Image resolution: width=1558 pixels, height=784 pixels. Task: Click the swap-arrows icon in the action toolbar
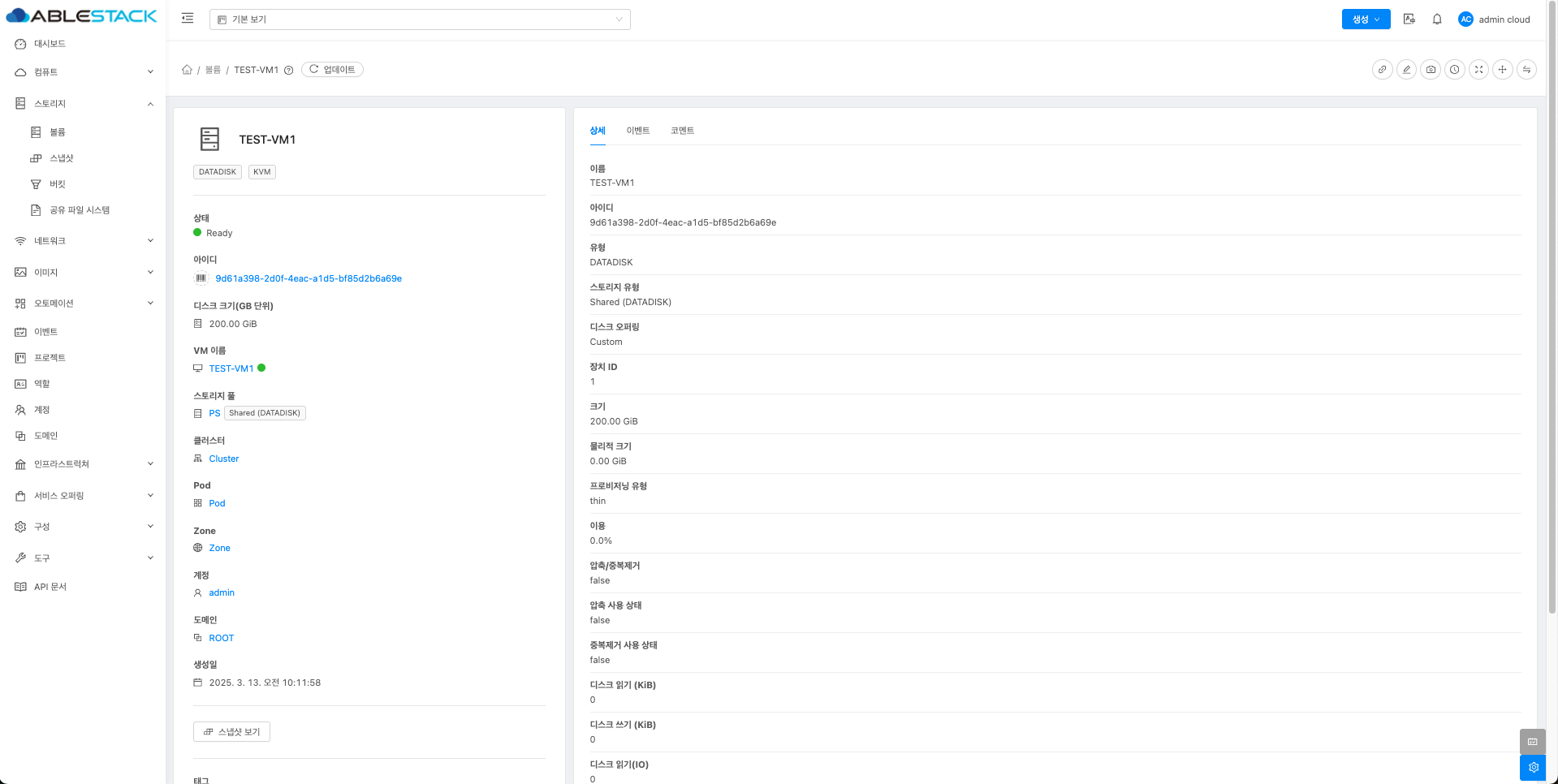pos(1526,70)
